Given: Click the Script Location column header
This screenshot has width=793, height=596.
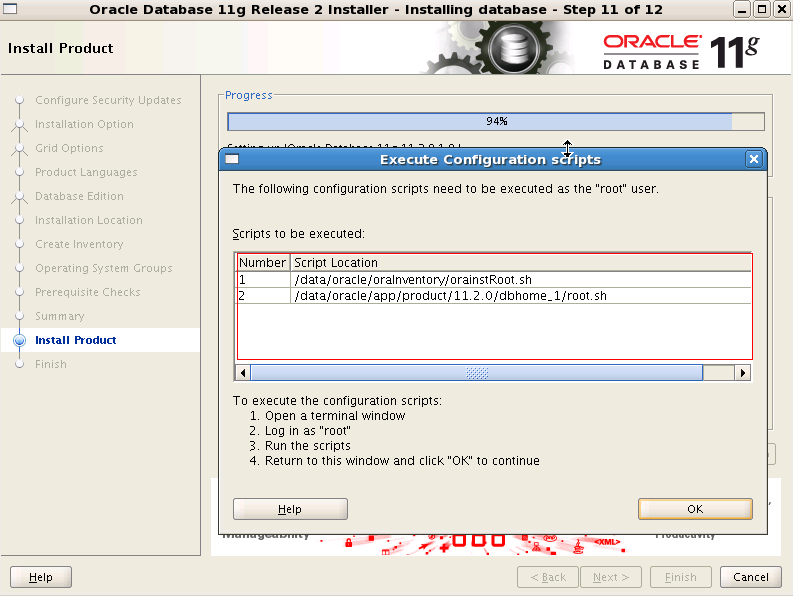Looking at the screenshot, I should [521, 263].
